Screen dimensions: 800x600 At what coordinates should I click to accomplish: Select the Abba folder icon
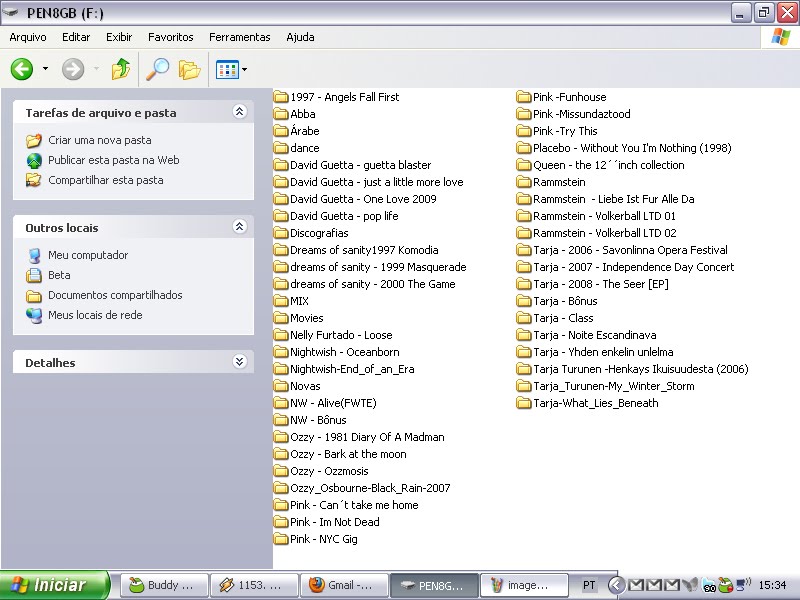(x=281, y=114)
